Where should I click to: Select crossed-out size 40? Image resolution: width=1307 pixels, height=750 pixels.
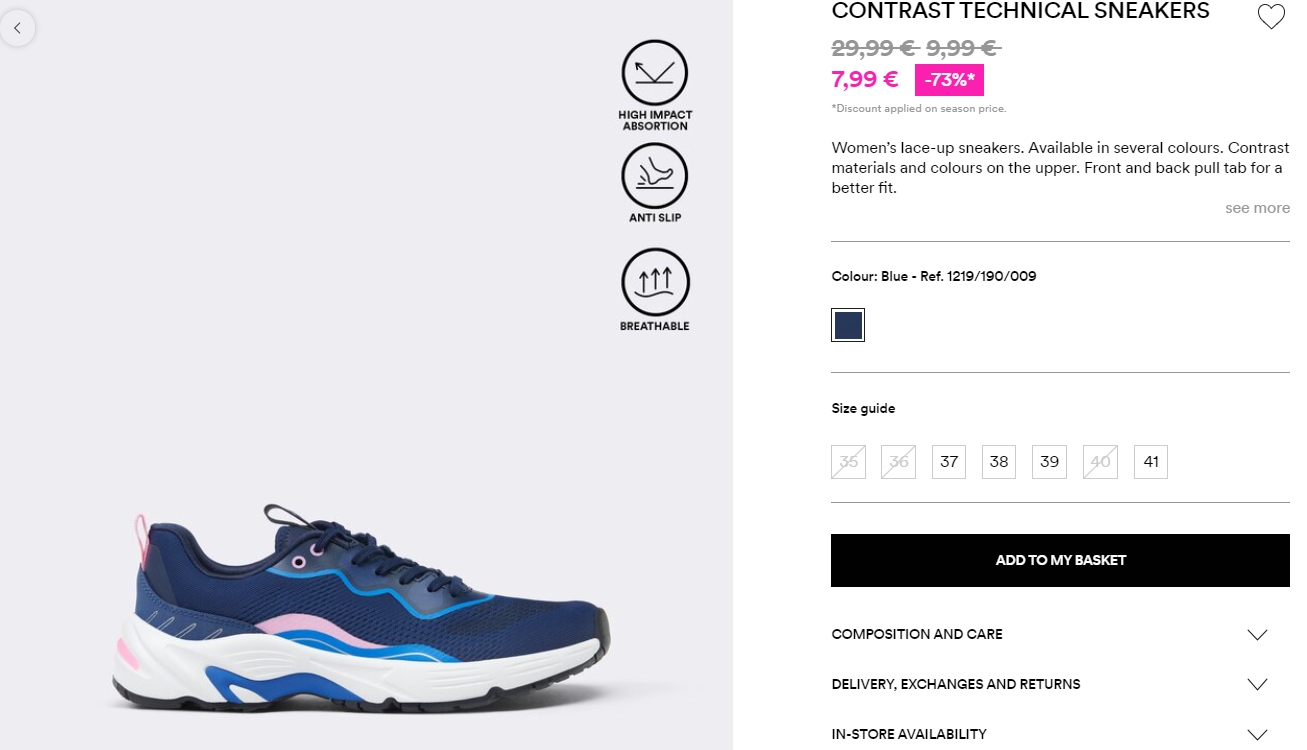pos(1100,462)
